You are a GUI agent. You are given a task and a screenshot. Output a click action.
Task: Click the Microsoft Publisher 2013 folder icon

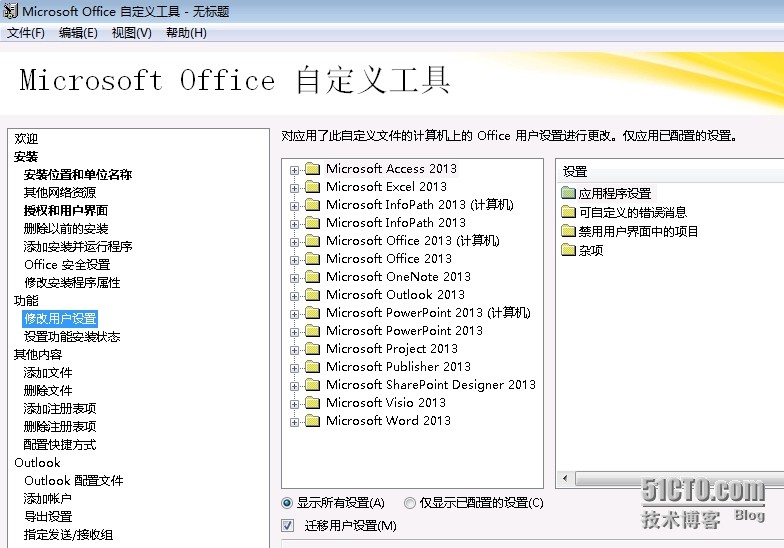pyautogui.click(x=312, y=367)
